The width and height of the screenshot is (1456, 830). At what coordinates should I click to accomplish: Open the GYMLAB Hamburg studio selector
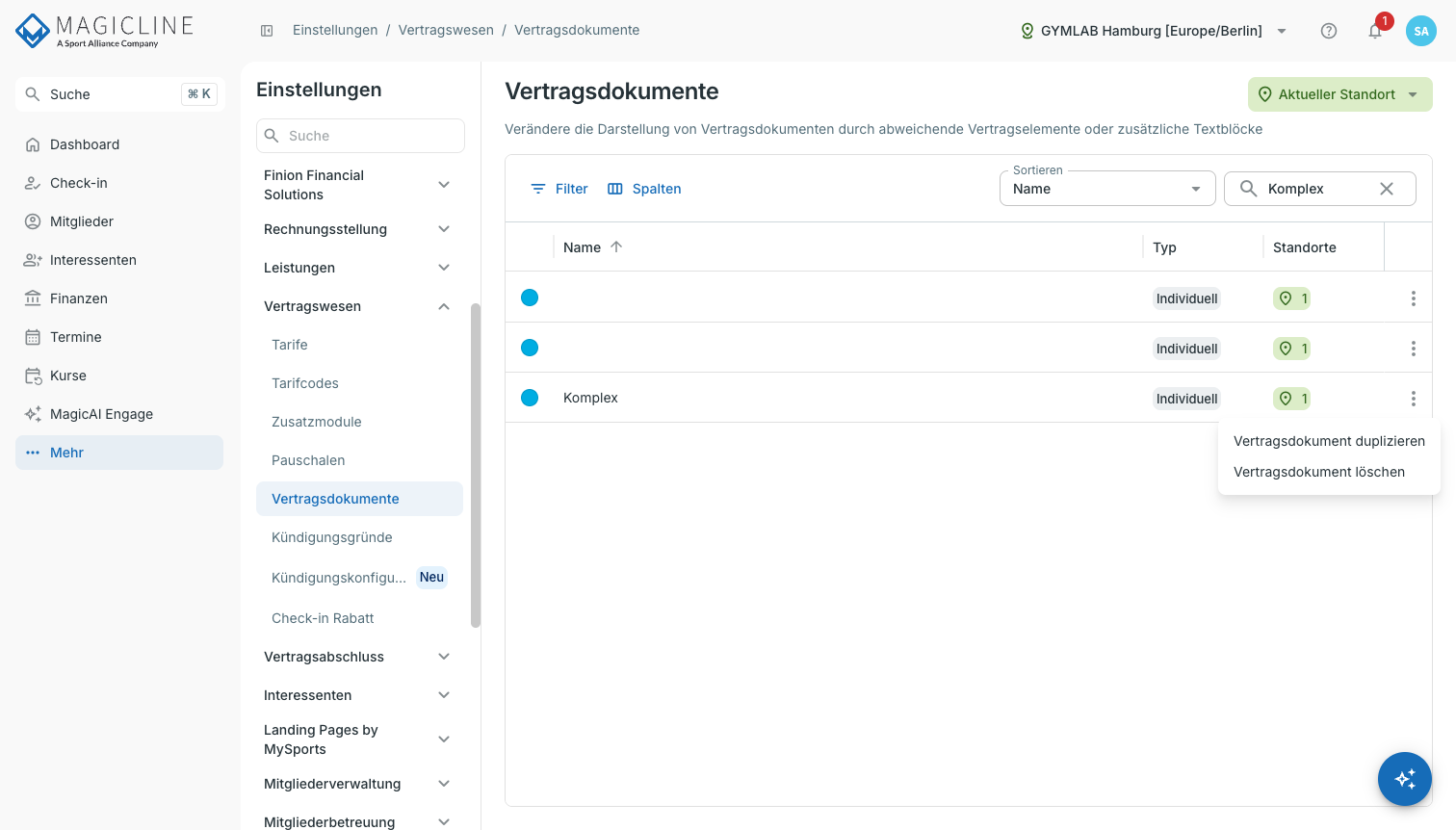coord(1154,31)
